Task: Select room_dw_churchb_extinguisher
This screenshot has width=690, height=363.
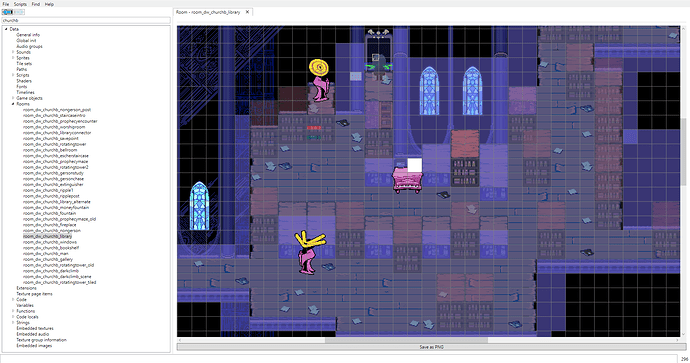Action: pyautogui.click(x=53, y=184)
